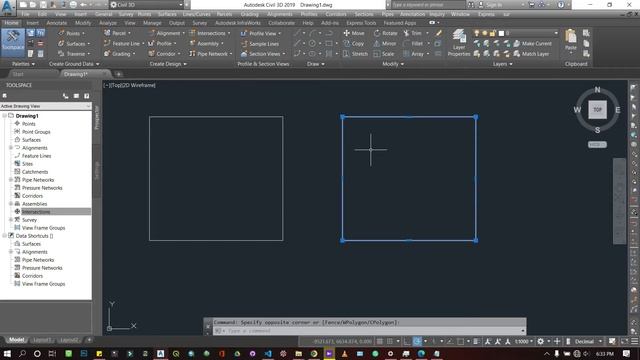Open the Manage ribbon tab
The image size is (640, 360).
point(152,23)
